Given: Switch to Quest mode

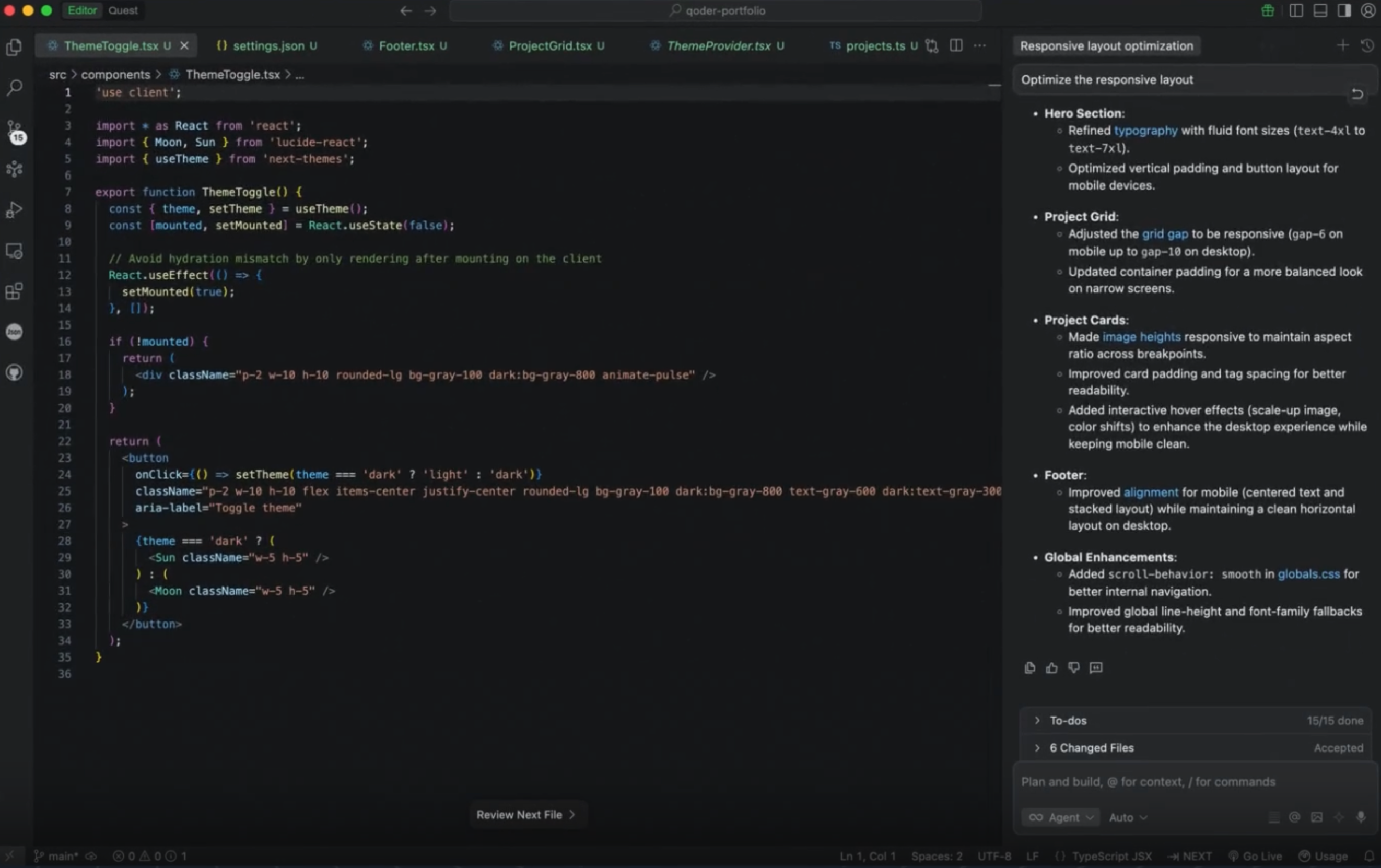Looking at the screenshot, I should pyautogui.click(x=123, y=10).
